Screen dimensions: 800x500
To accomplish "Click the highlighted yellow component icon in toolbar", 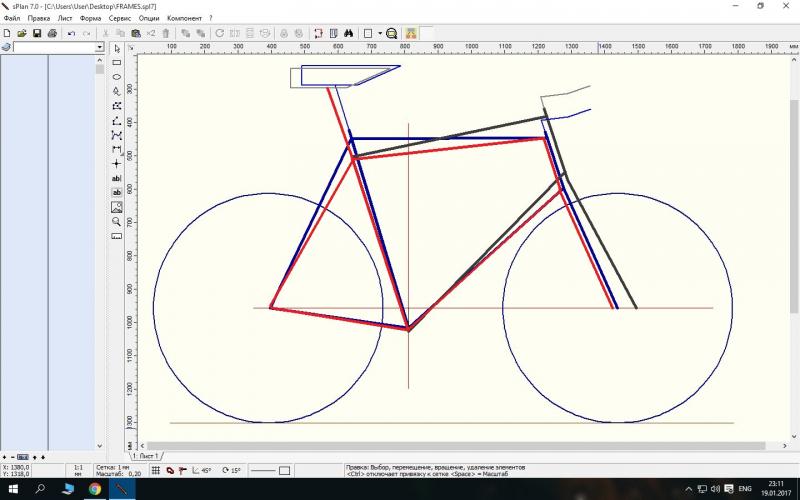I will pos(411,33).
